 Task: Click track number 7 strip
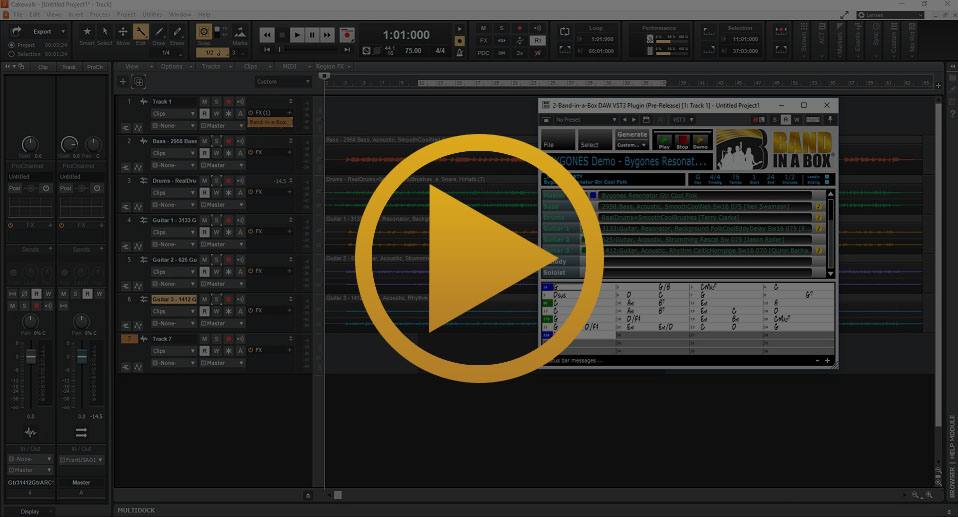tap(129, 339)
